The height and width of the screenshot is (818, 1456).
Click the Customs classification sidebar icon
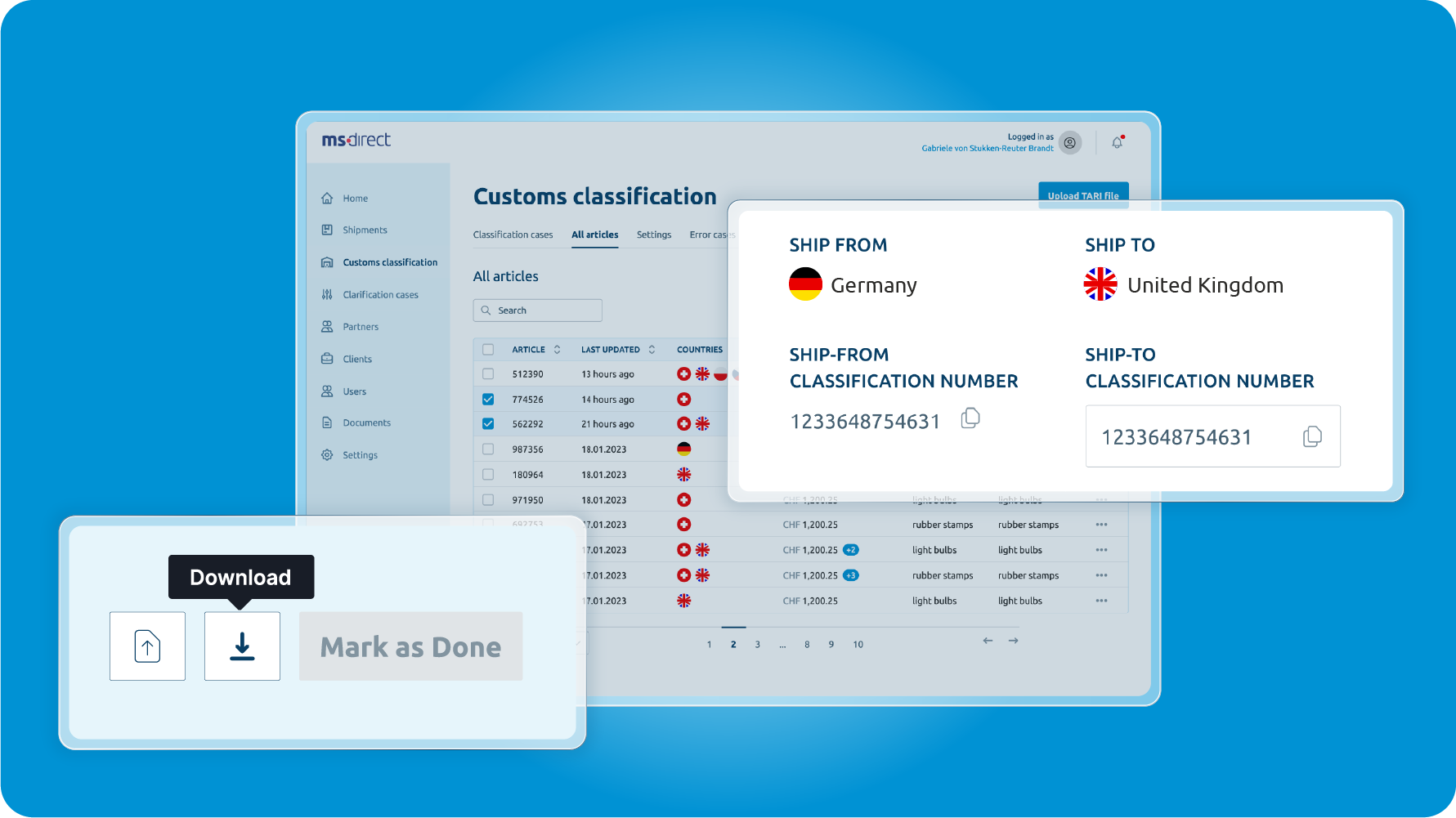pos(327,262)
